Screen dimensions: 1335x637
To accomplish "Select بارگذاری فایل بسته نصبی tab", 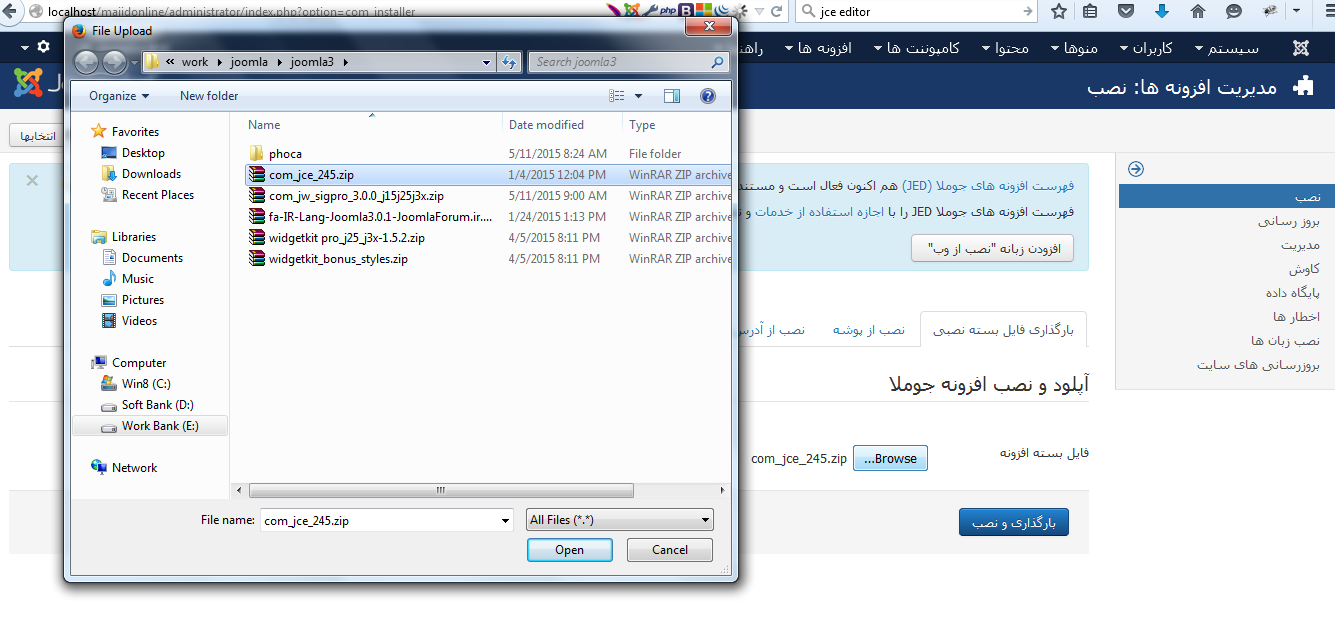I will tap(1003, 330).
